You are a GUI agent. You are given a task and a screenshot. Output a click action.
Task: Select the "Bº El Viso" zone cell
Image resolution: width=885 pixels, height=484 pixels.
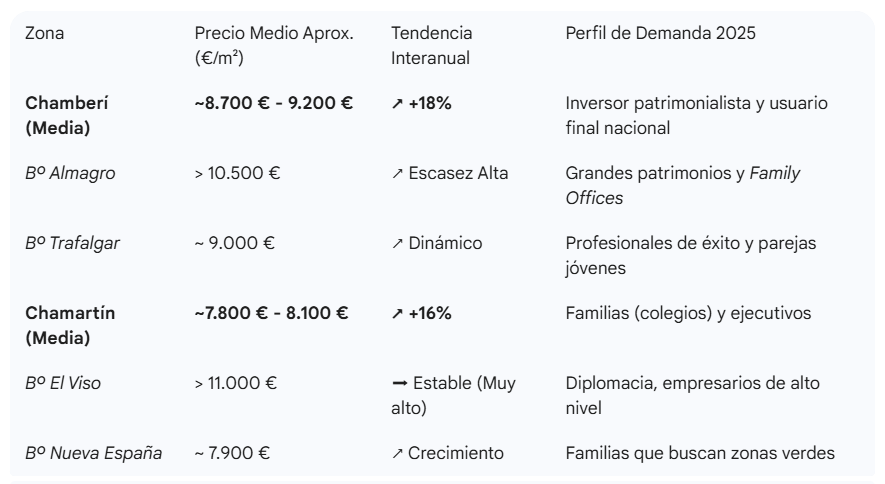pos(63,383)
